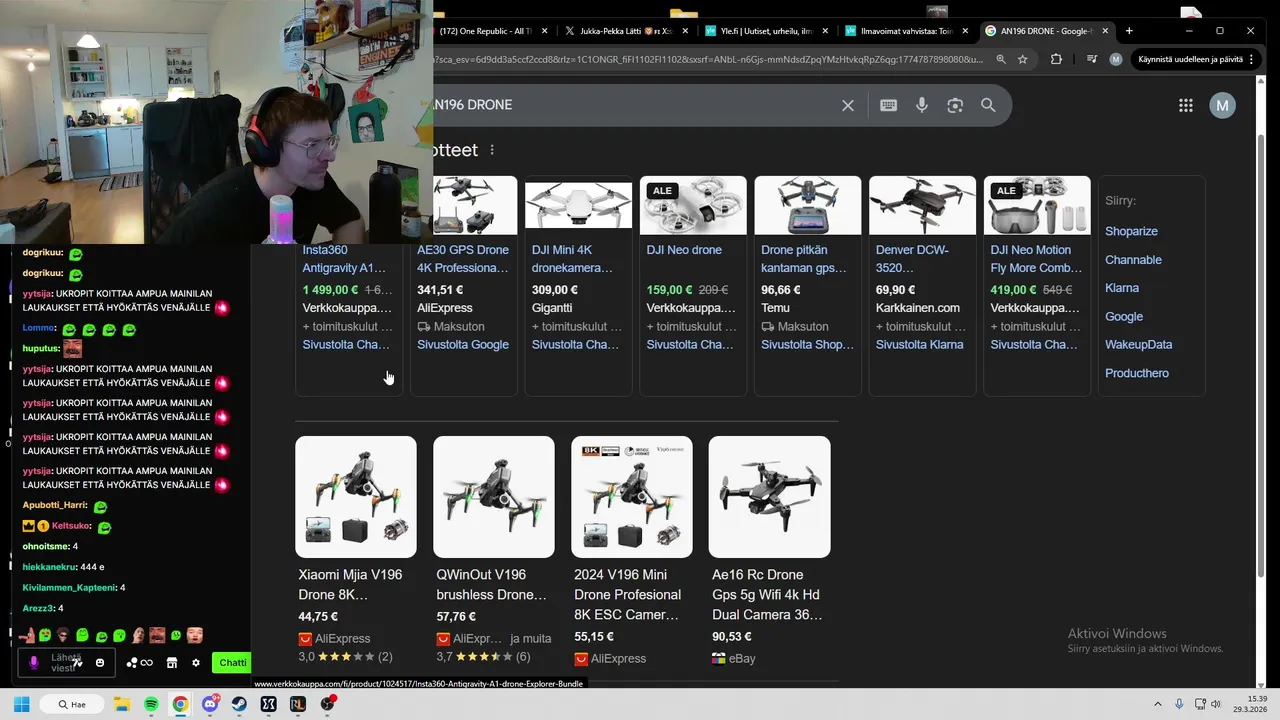Image resolution: width=1280 pixels, height=720 pixels.
Task: Click the Käynnistä uudelleen ja päivitä button
Action: 1195,59
